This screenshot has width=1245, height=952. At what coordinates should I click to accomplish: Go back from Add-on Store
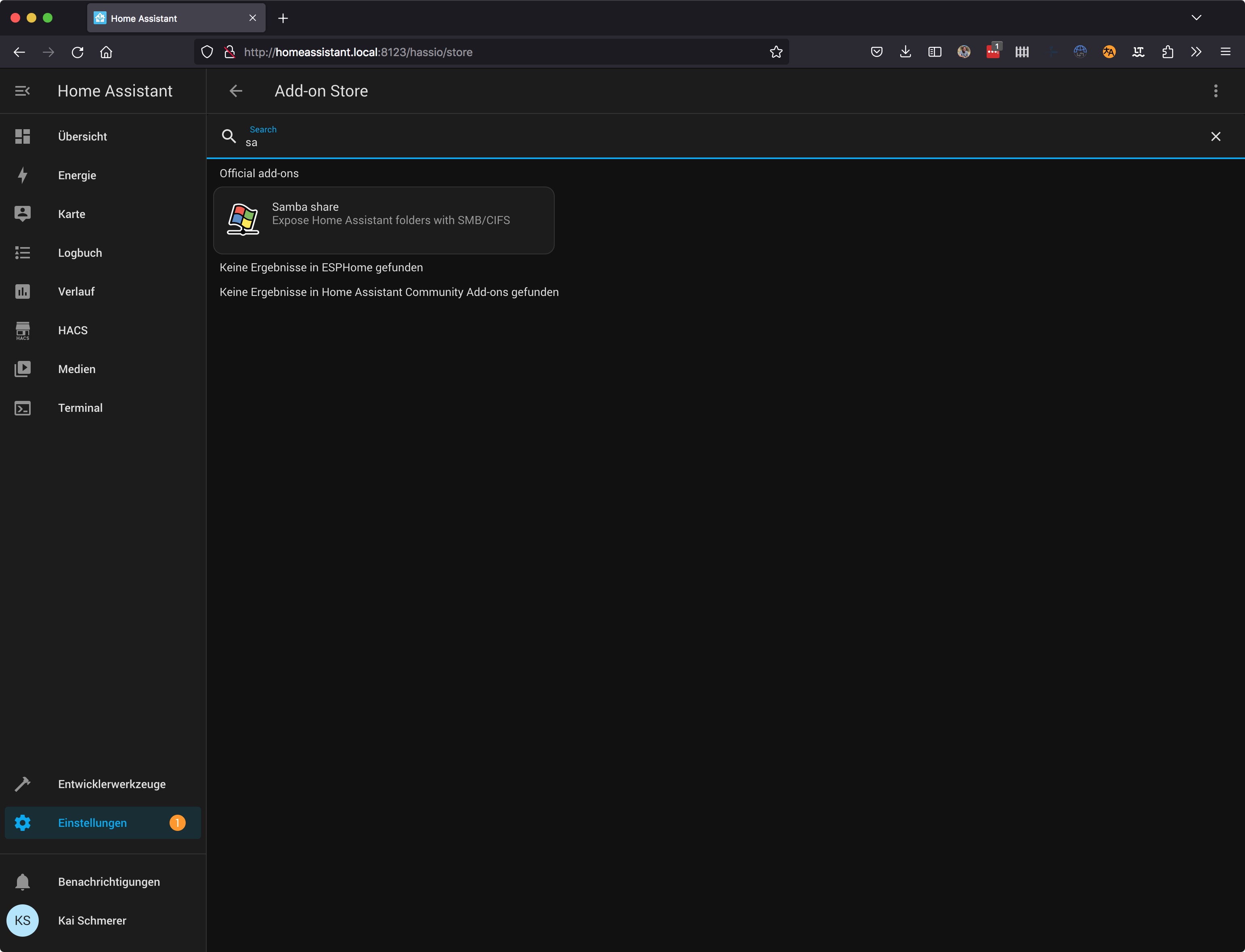(x=236, y=91)
